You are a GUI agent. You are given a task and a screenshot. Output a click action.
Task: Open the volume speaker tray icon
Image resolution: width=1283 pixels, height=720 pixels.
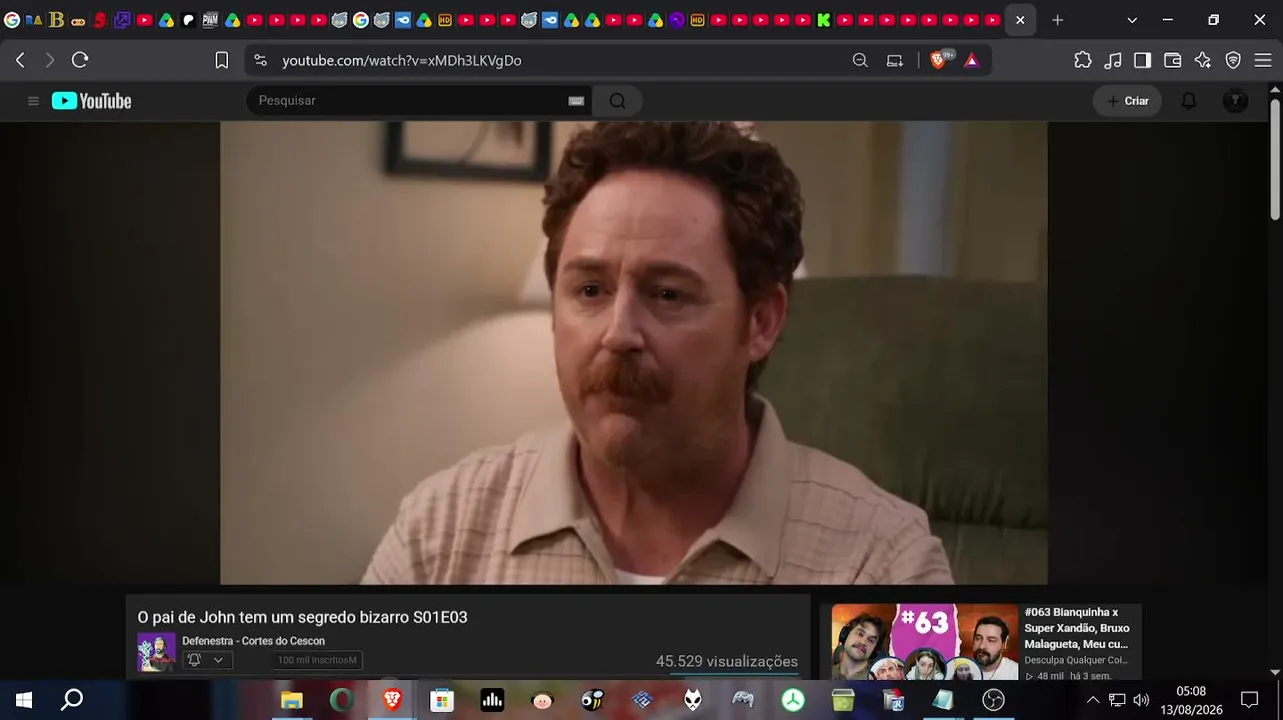tap(1141, 700)
